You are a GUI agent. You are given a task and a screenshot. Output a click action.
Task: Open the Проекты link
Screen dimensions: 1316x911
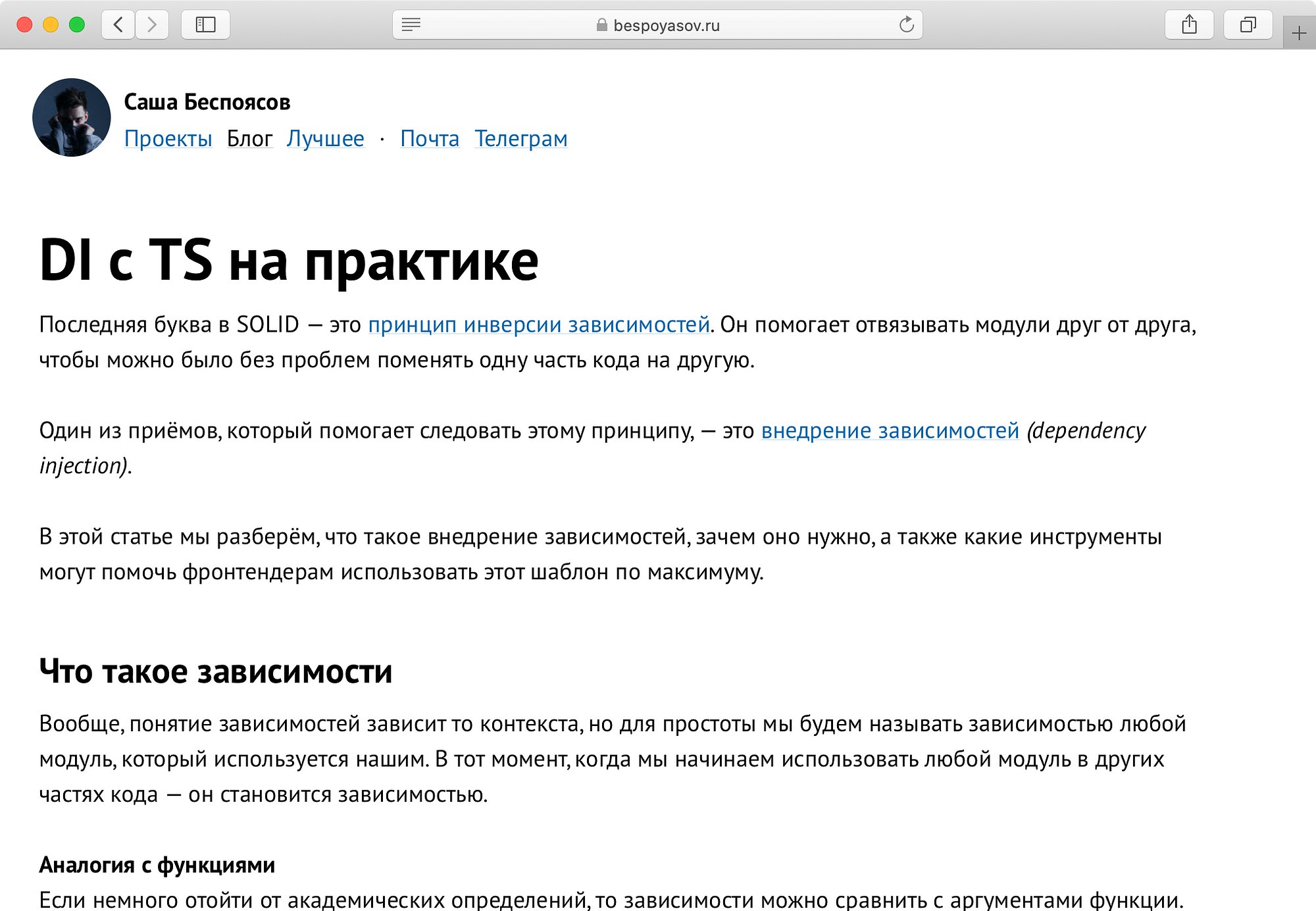click(168, 139)
